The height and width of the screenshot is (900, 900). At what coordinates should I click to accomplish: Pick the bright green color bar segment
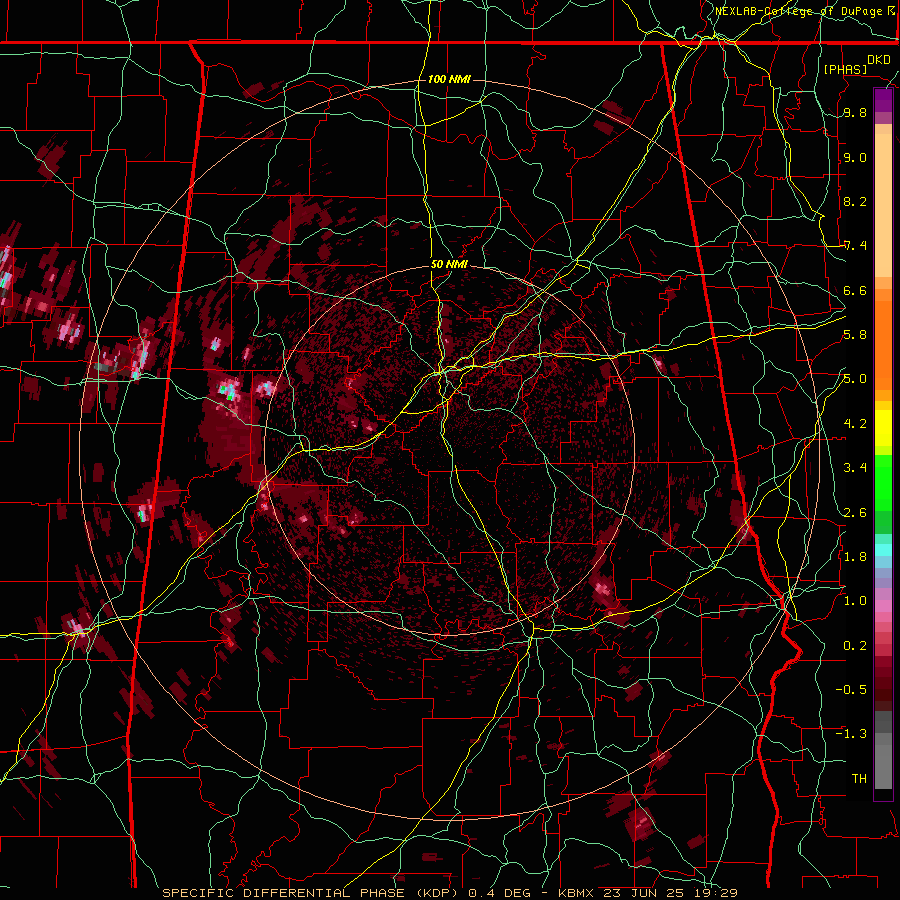883,482
